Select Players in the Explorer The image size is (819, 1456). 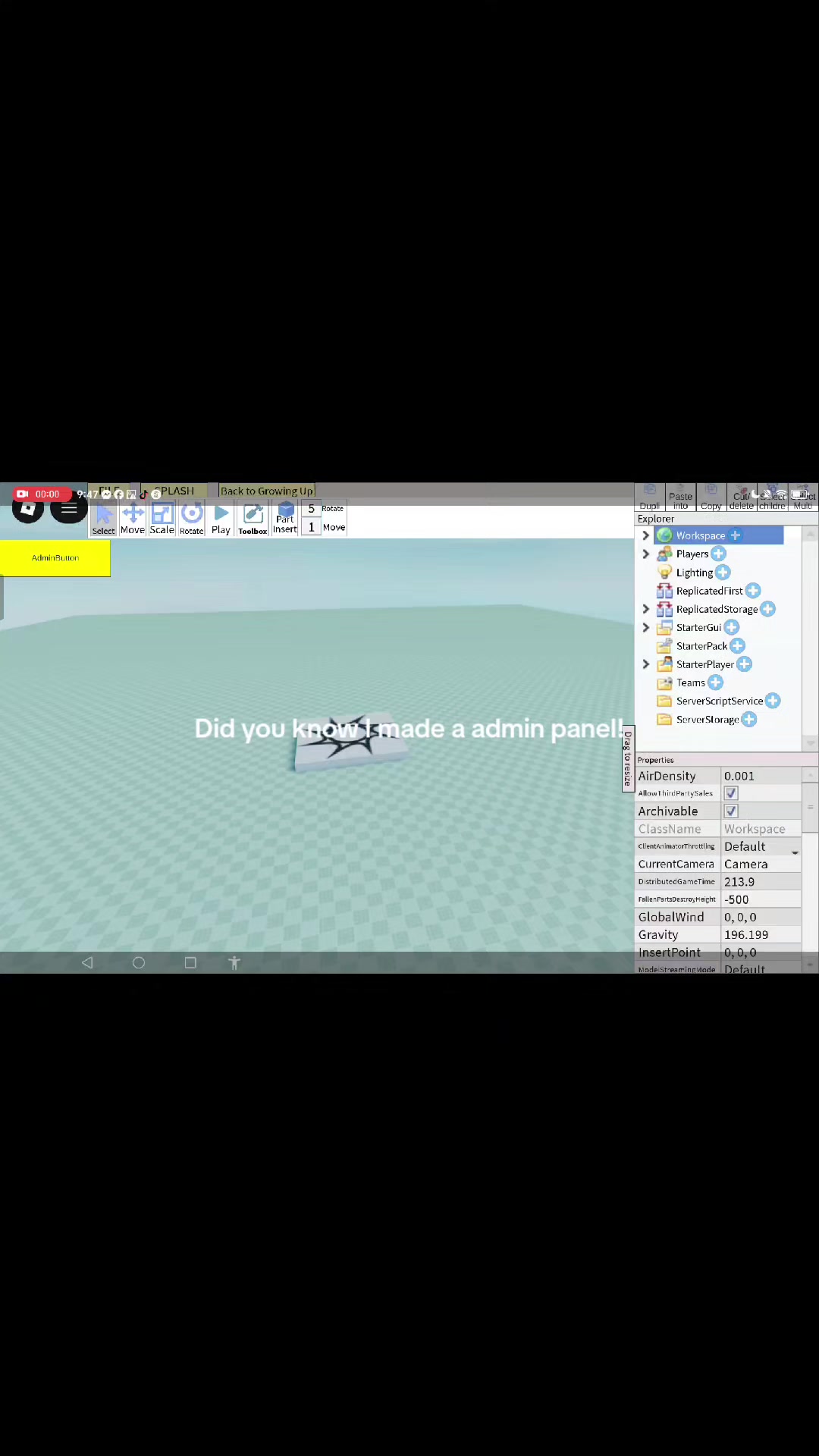(x=692, y=554)
